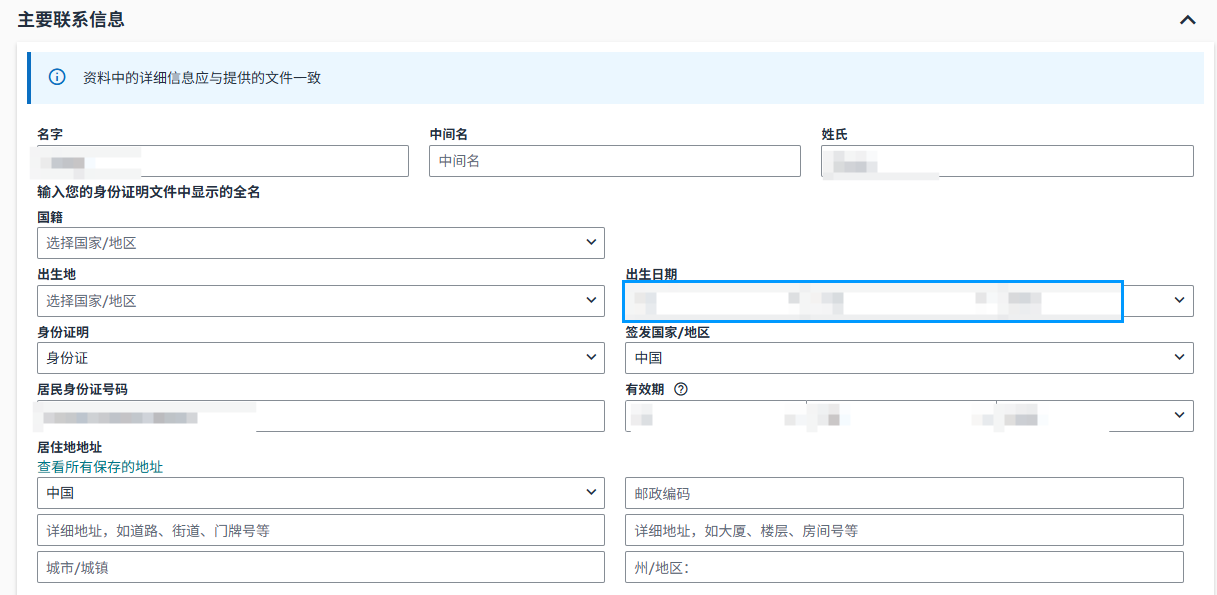The height and width of the screenshot is (595, 1217).
Task: Open the 出生地 country selection dropdown
Action: click(321, 301)
